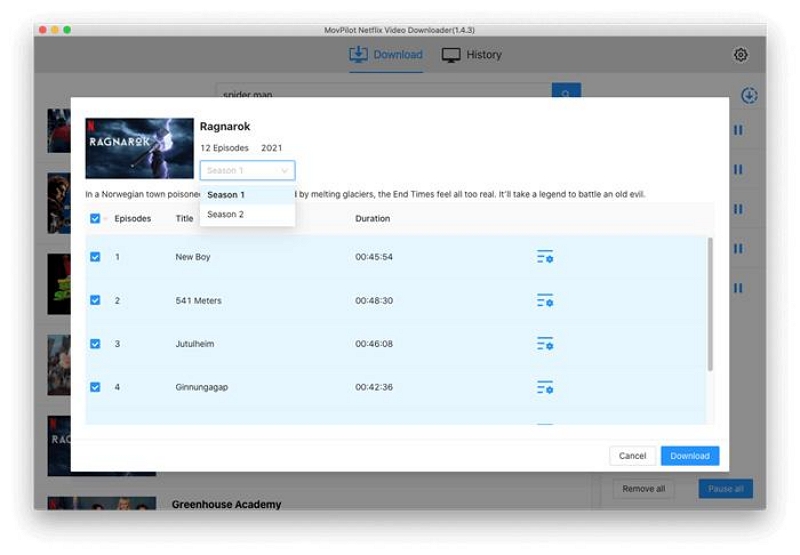Click the Ragnarok poster thumbnail
This screenshot has height=555, width=800.
tap(139, 148)
